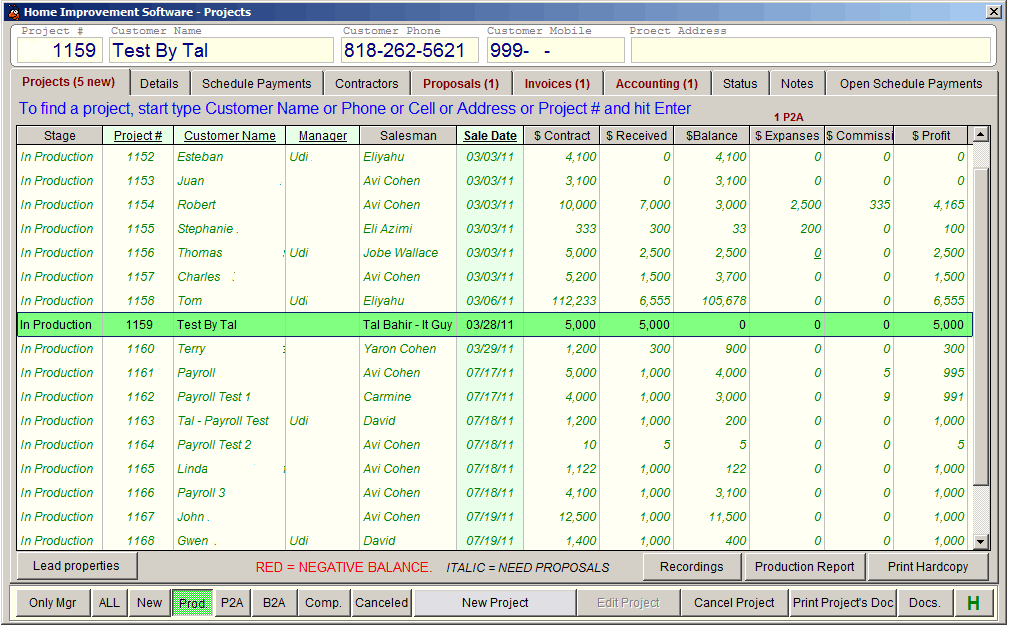The width and height of the screenshot is (1009, 627).
Task: Click the $ Contract column header
Action: click(562, 136)
